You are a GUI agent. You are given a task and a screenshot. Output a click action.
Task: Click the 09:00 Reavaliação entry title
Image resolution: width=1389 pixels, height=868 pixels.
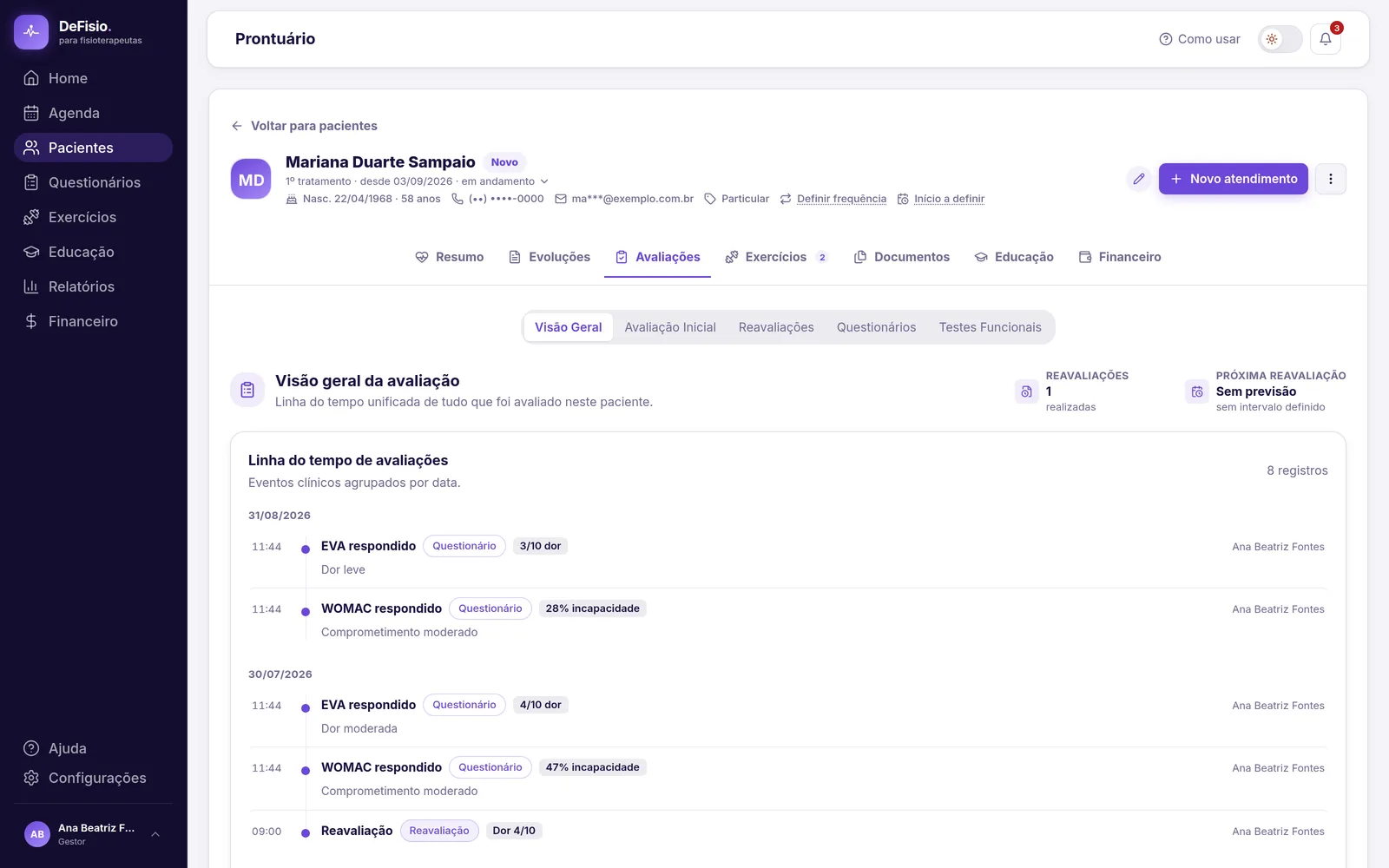pos(357,831)
